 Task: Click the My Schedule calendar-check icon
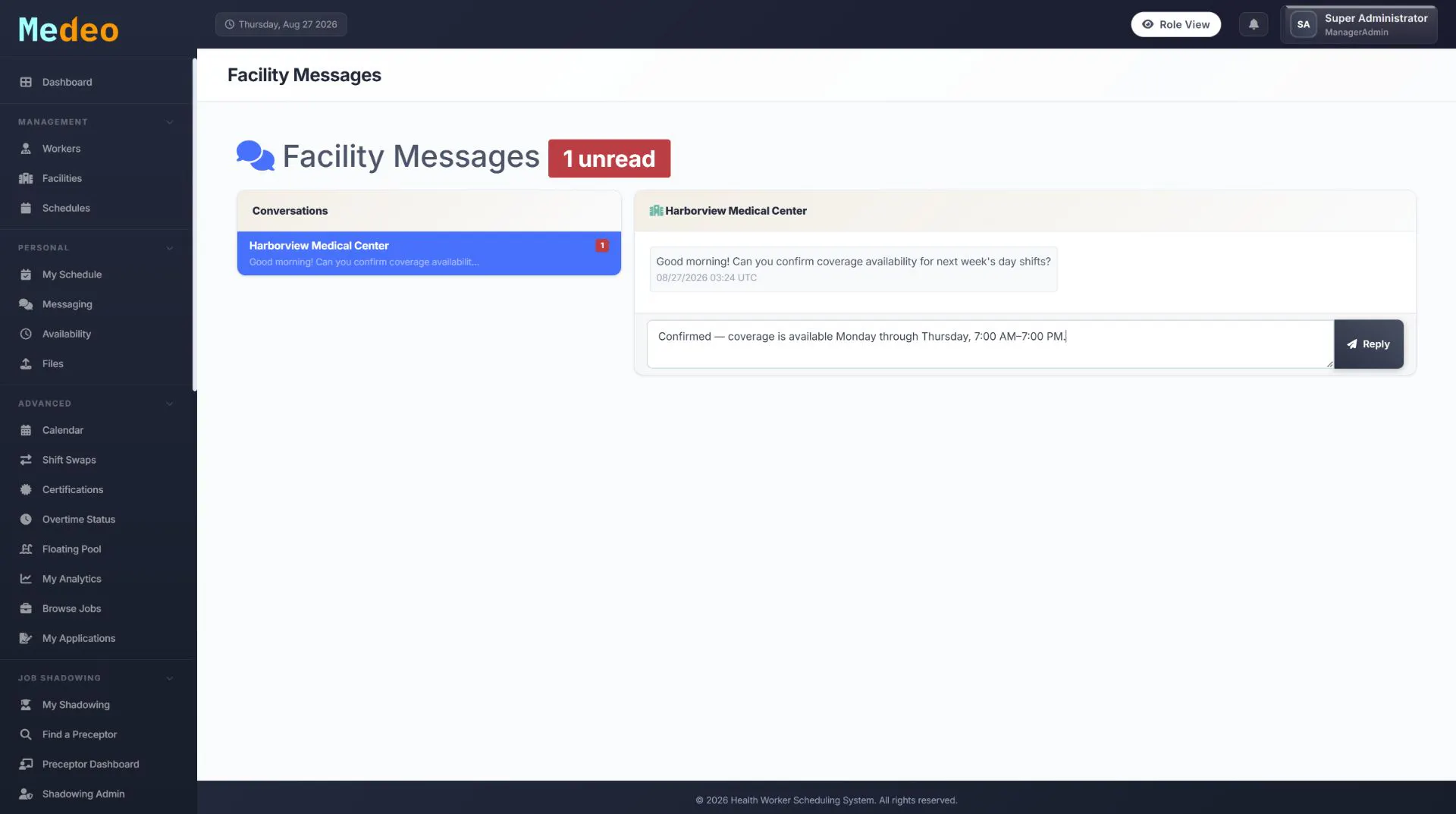tap(26, 275)
